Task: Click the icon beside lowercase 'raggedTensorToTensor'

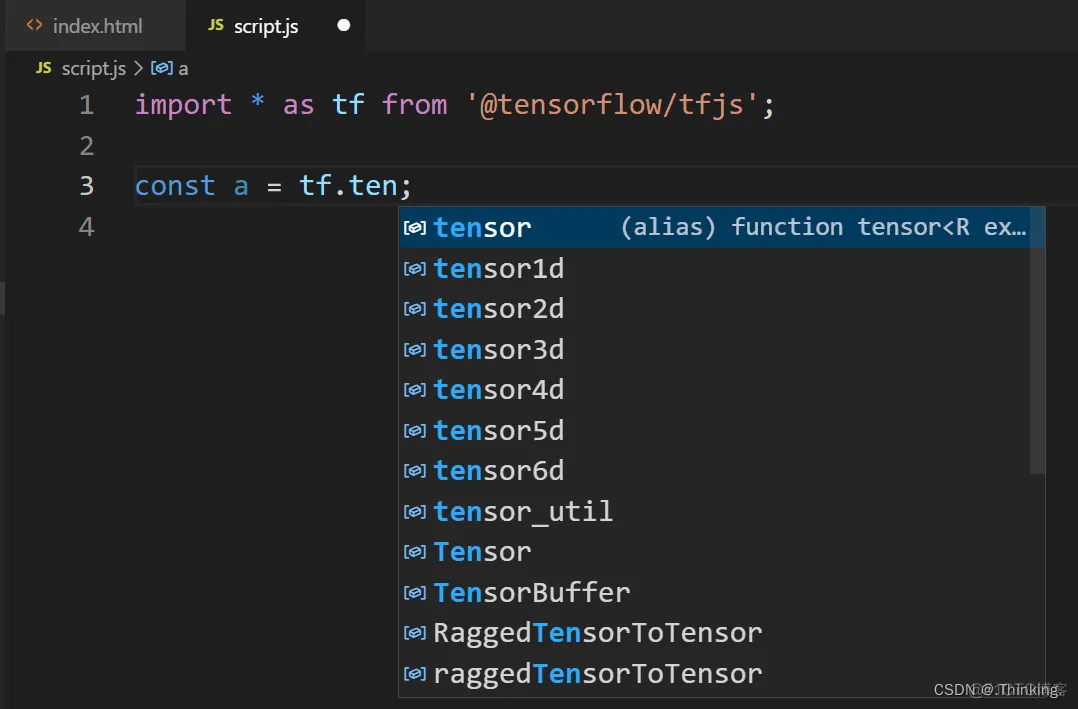Action: (415, 673)
